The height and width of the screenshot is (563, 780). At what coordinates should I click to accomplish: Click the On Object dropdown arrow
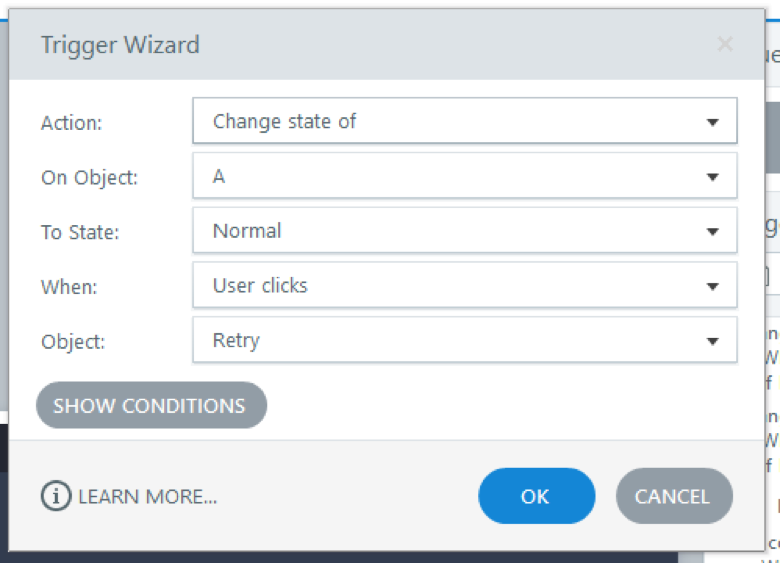[x=712, y=177]
